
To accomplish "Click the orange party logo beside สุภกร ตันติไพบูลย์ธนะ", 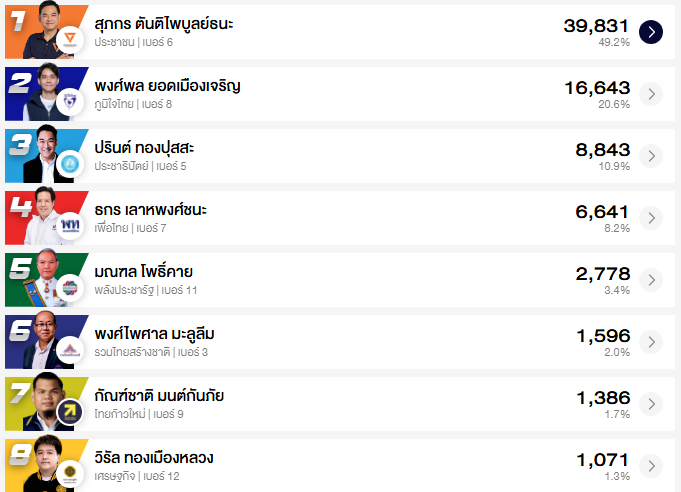I will [70, 41].
